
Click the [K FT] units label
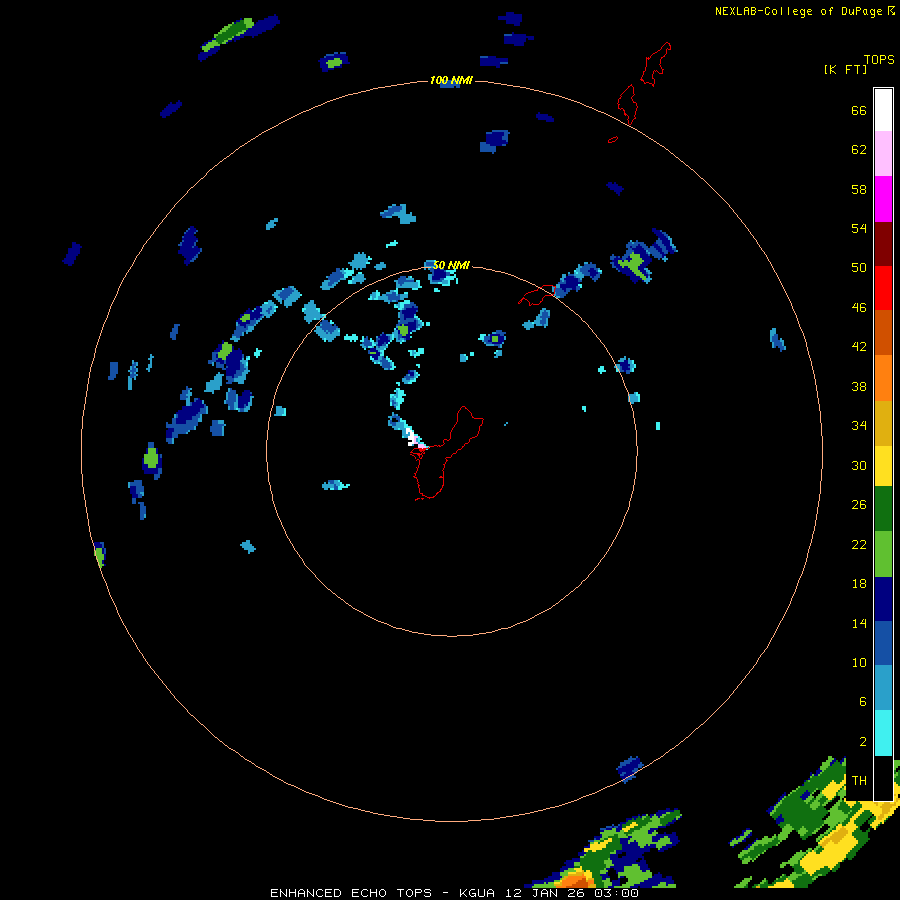(845, 69)
